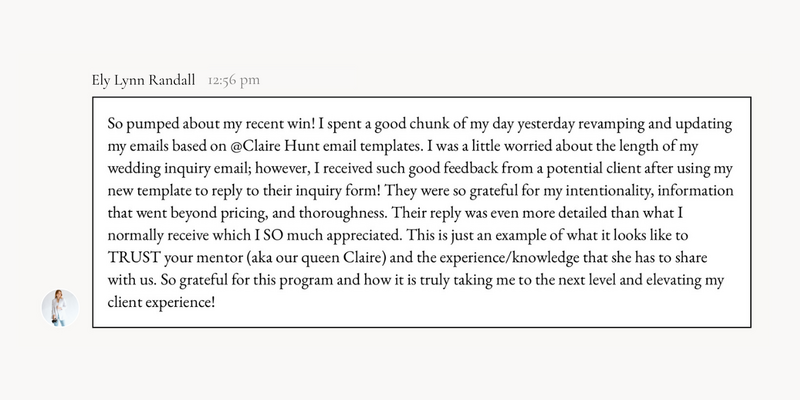Click the word mentor
Viewport: 800px width, 400px height.
(x=219, y=258)
